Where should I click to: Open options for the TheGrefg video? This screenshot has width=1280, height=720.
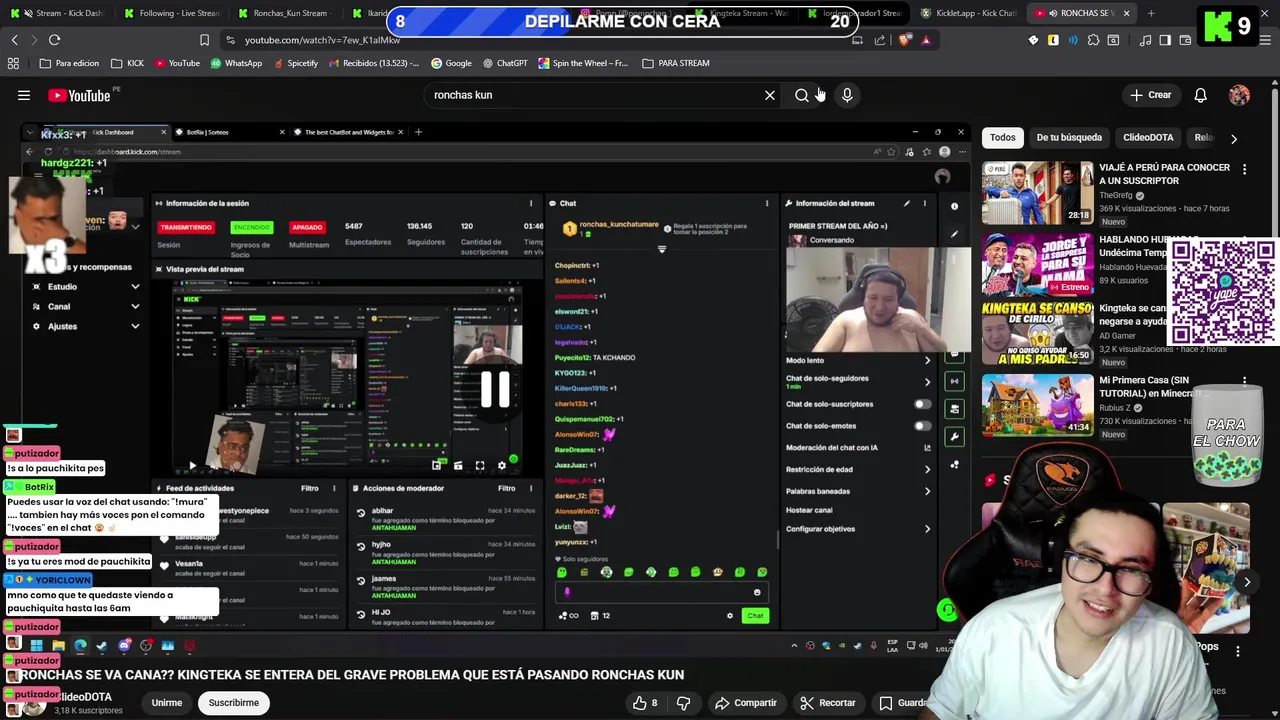pos(1244,170)
